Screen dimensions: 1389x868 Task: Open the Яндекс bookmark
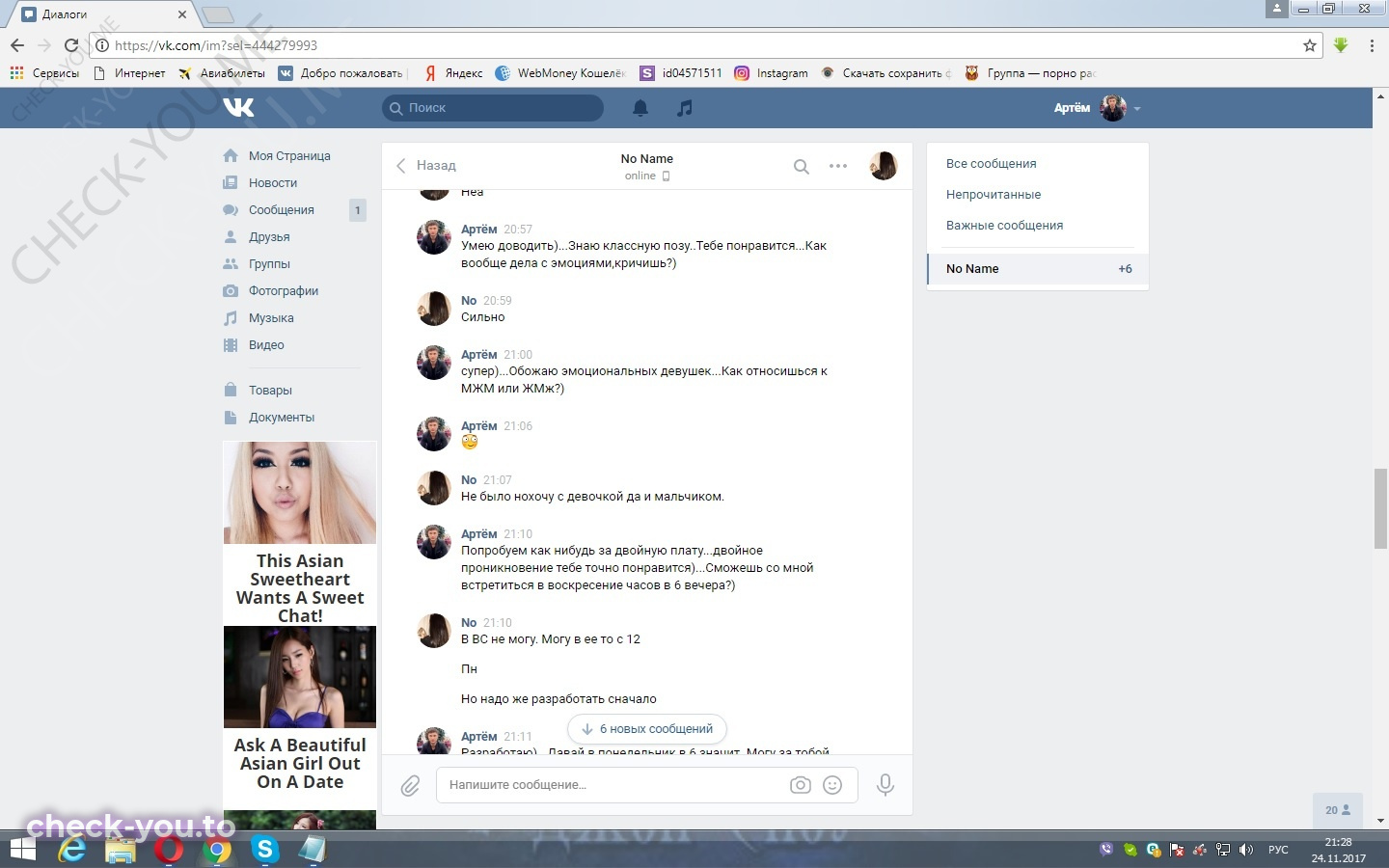click(453, 73)
